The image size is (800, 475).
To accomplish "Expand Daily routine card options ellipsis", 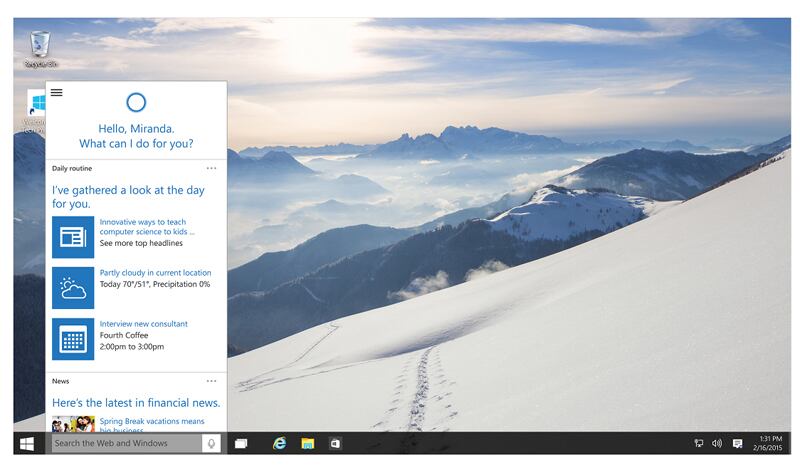I will (211, 168).
